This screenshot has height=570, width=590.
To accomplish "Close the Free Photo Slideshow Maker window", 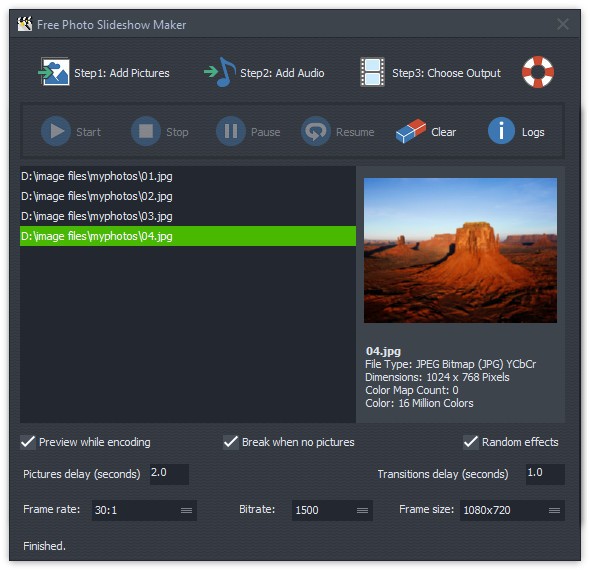I will pyautogui.click(x=563, y=24).
